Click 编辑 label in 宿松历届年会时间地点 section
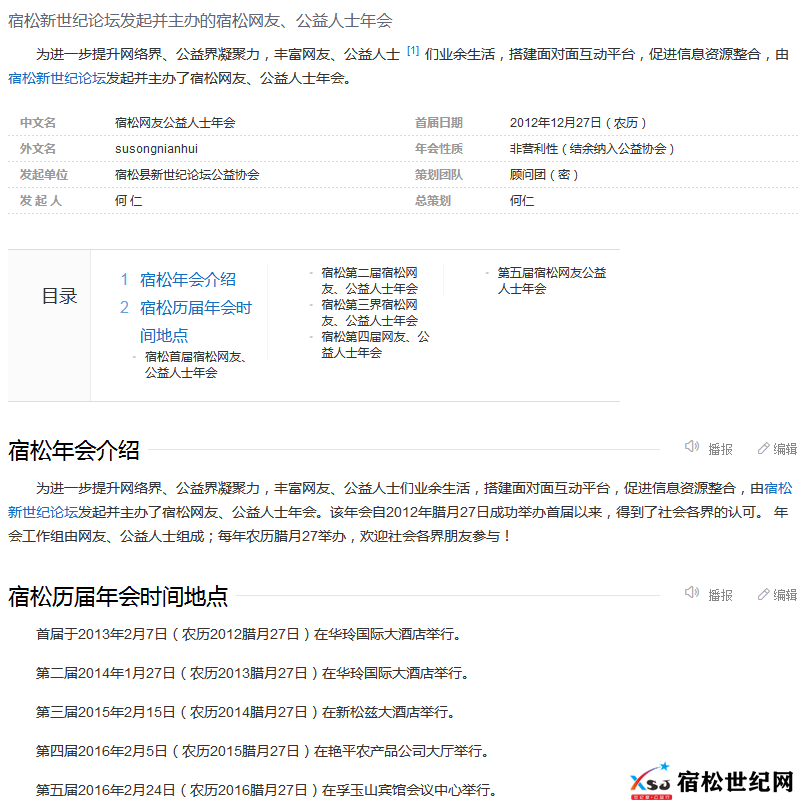This screenshot has width=802, height=805. tap(785, 595)
